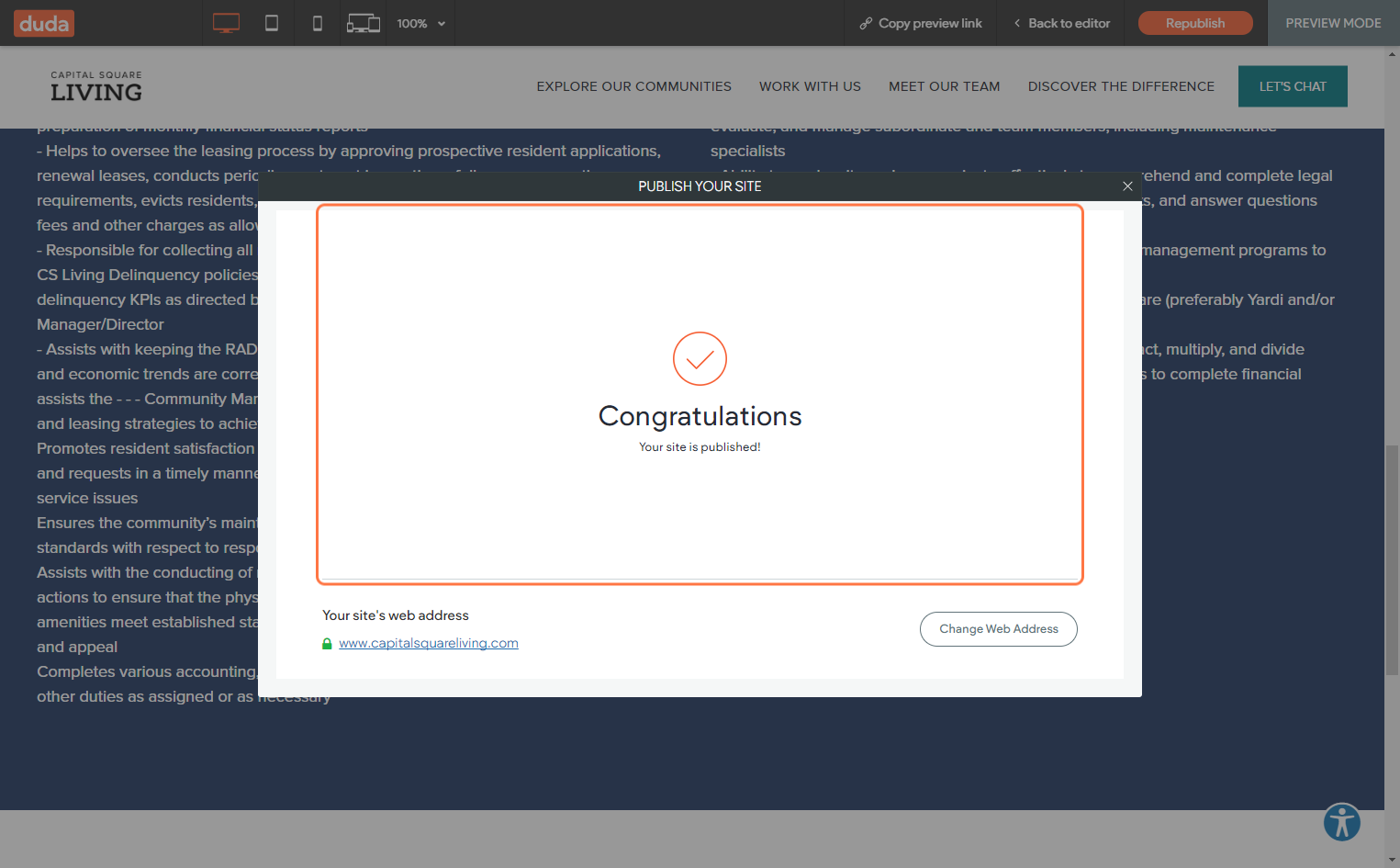The image size is (1400, 868).
Task: Open the Work With Us menu item
Action: pos(810,86)
